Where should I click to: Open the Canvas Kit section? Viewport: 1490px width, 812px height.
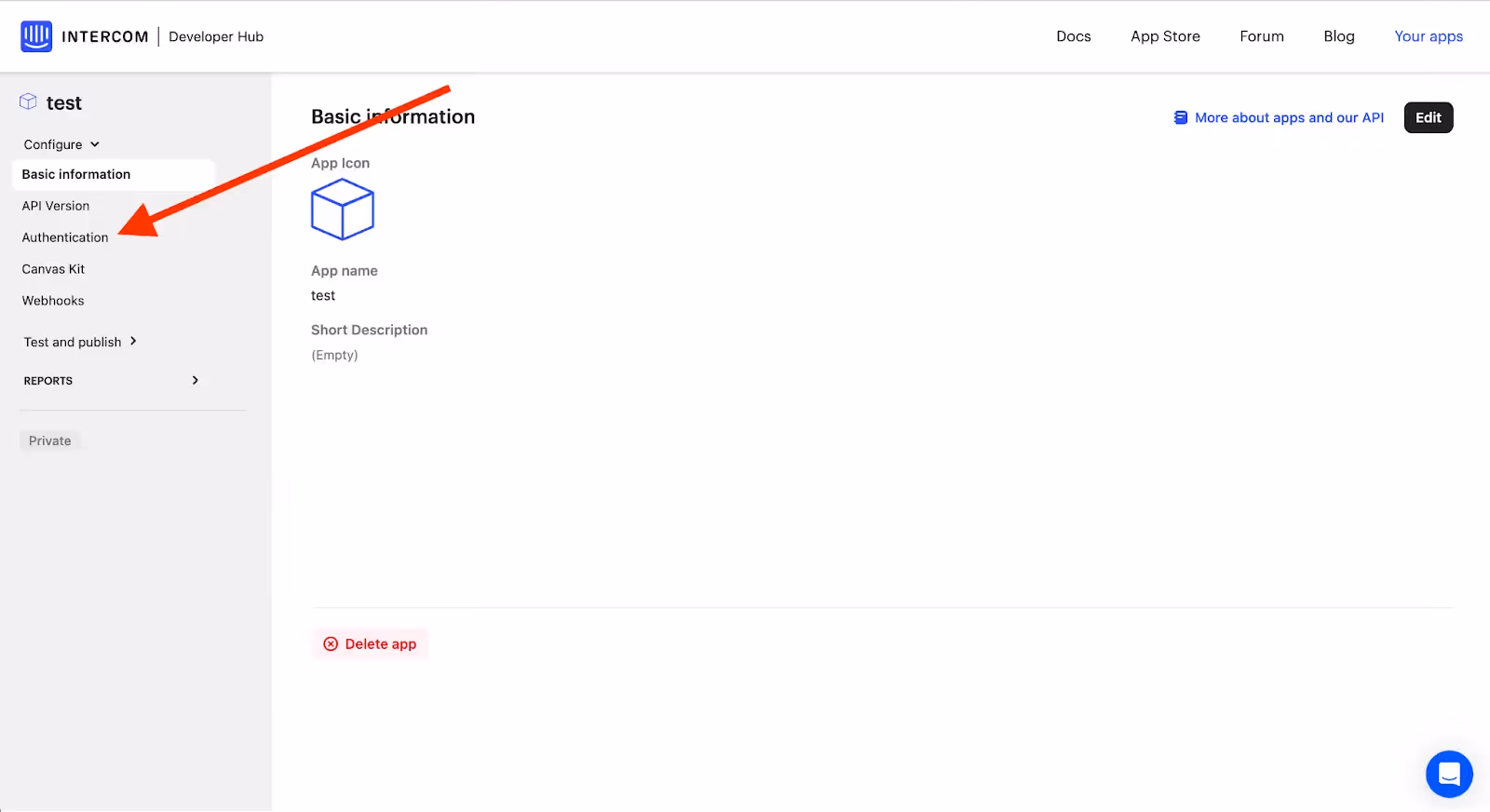pyautogui.click(x=53, y=269)
